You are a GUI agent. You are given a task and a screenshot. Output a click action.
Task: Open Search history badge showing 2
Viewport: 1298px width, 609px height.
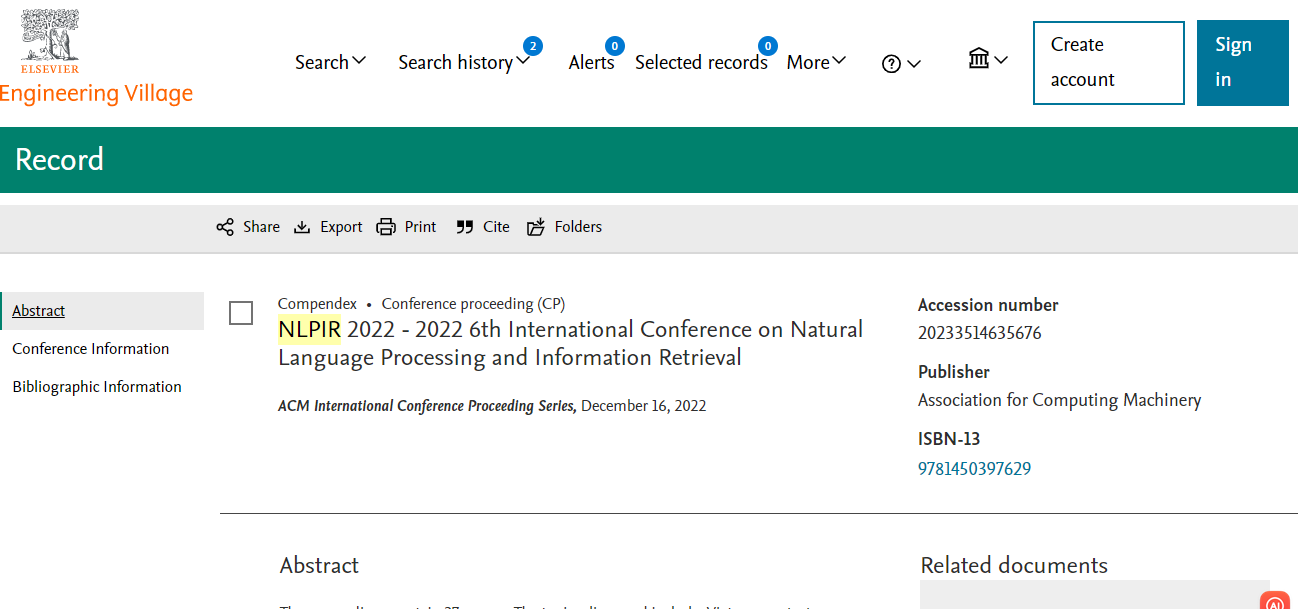[x=533, y=46]
